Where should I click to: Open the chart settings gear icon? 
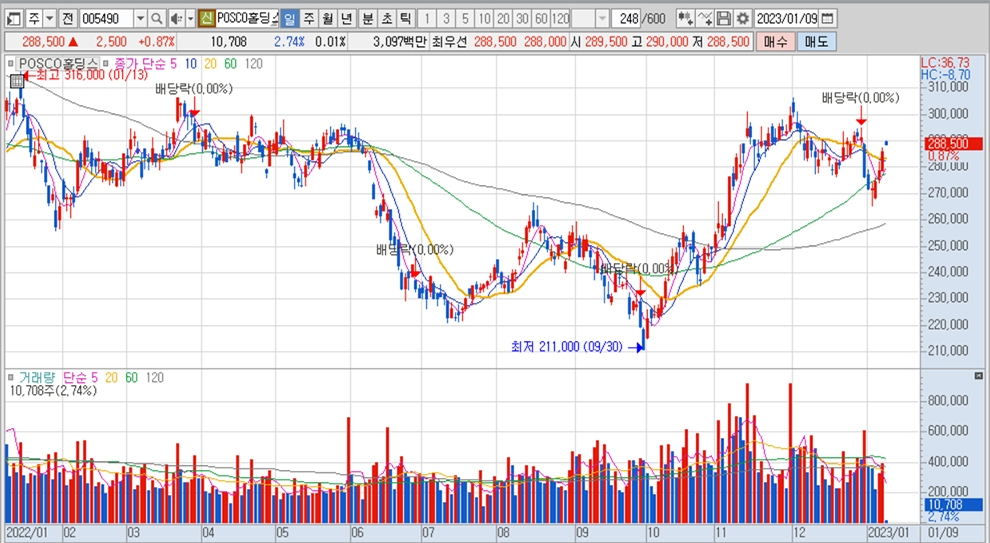click(741, 19)
